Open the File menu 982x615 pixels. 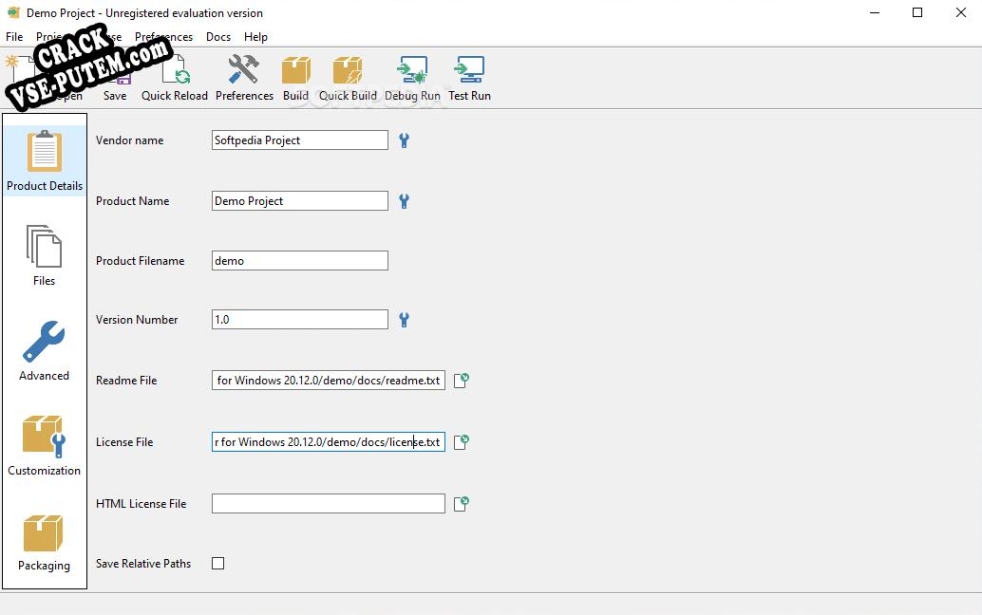tap(14, 37)
